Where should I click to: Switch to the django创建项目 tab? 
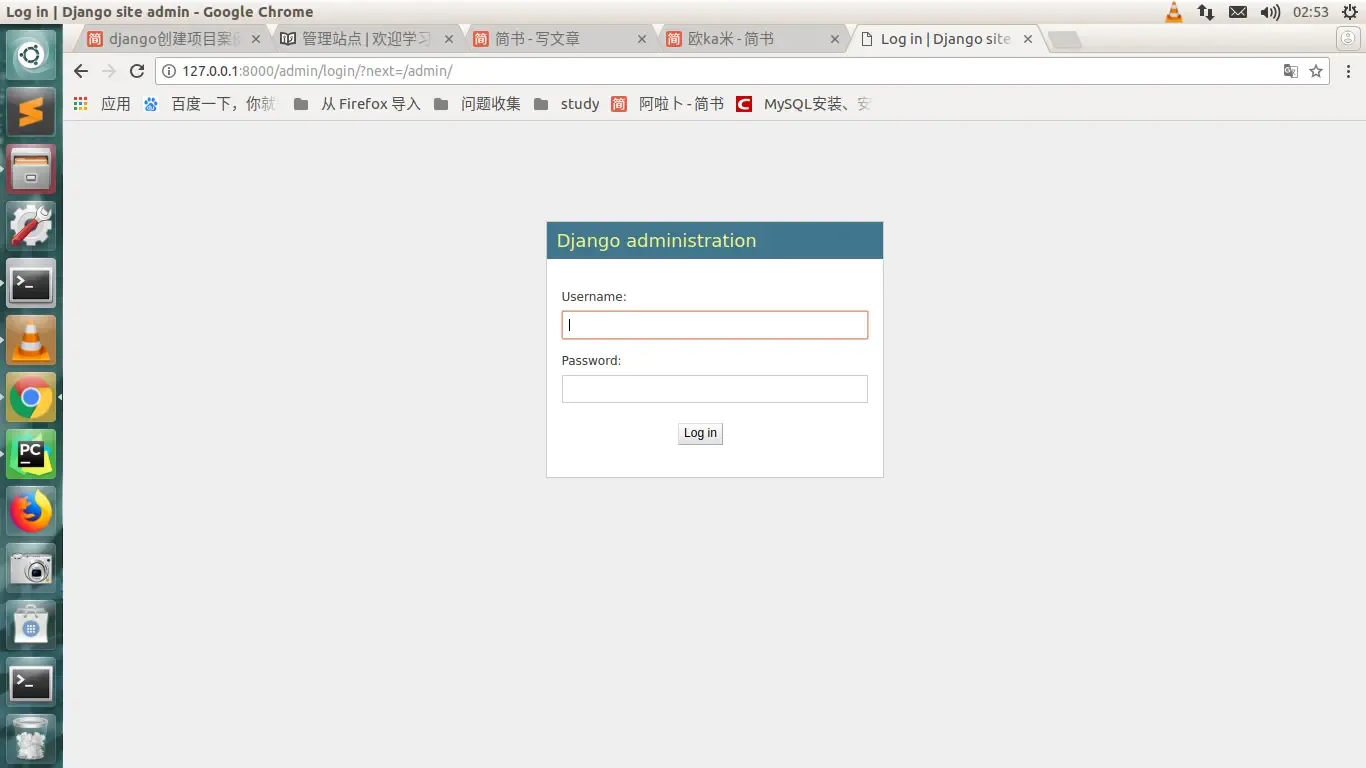[x=175, y=39]
